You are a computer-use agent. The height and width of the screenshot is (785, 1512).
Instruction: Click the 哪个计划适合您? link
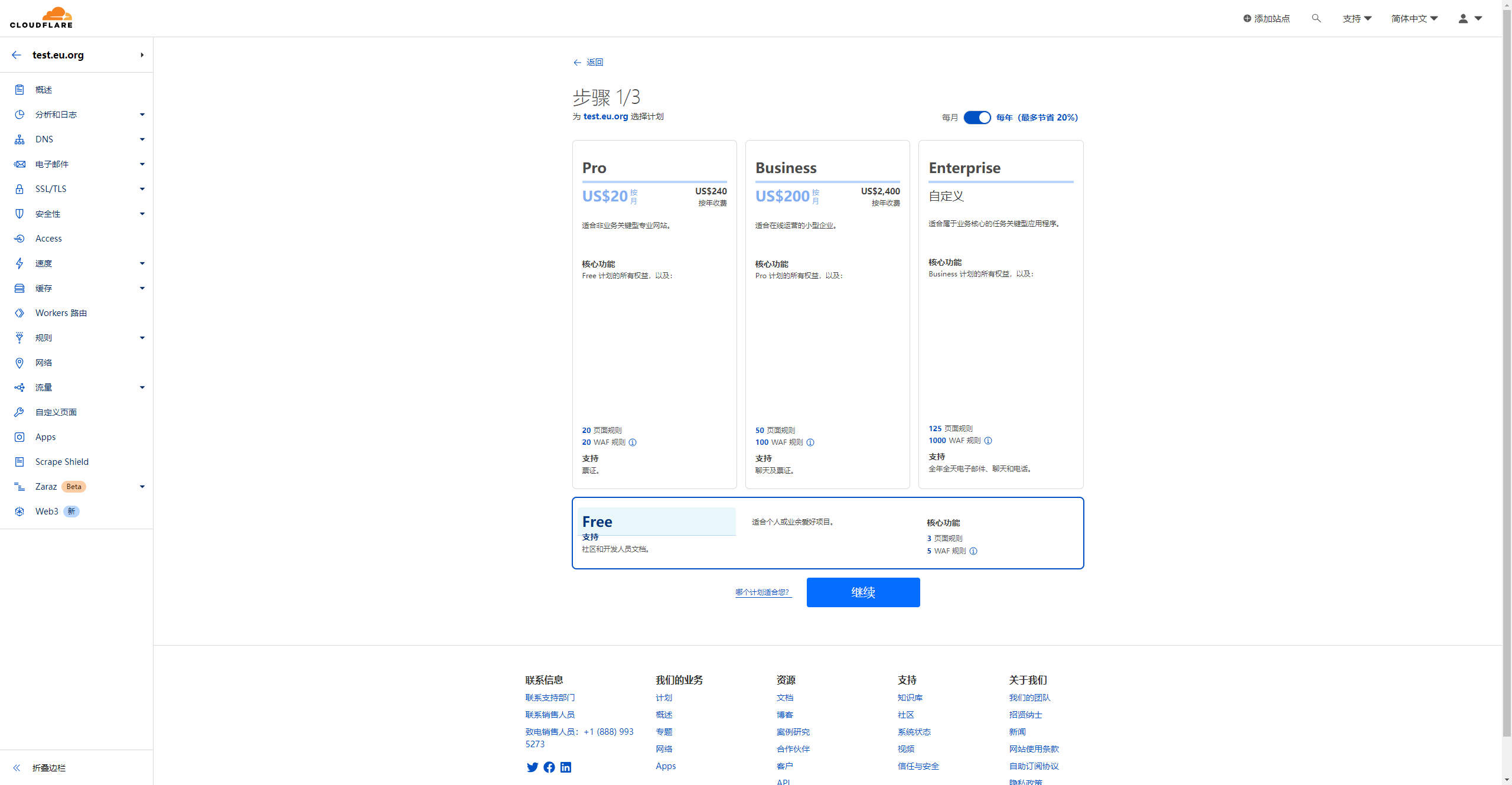pos(762,592)
